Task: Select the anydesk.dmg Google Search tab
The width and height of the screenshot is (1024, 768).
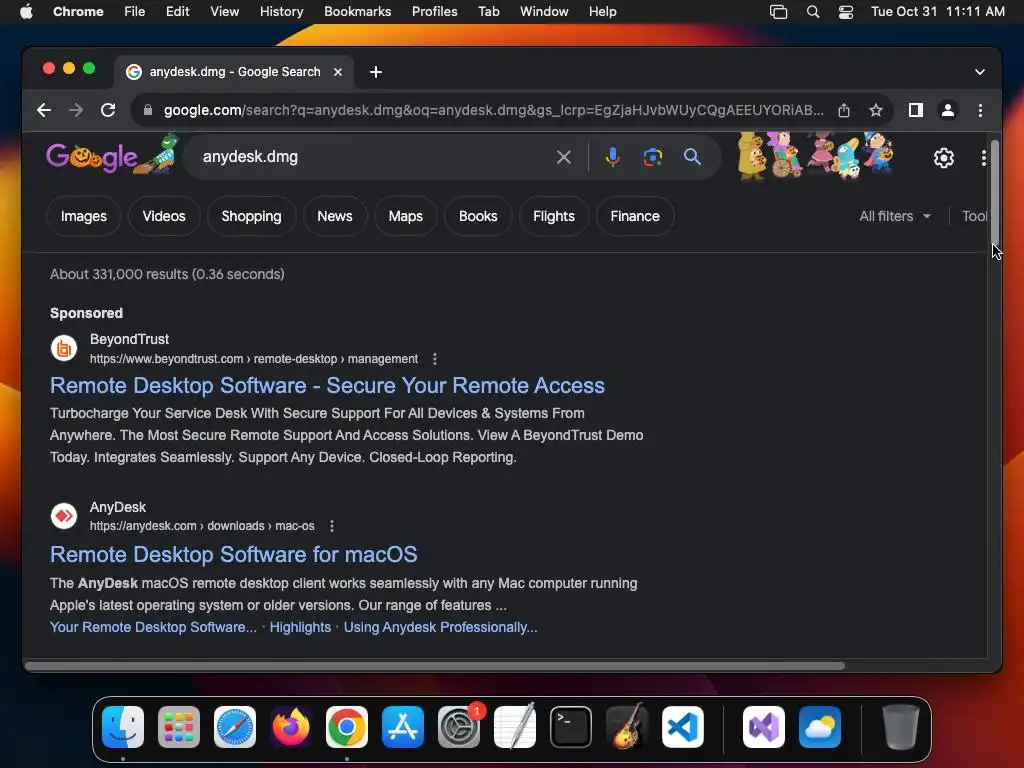Action: coord(234,72)
